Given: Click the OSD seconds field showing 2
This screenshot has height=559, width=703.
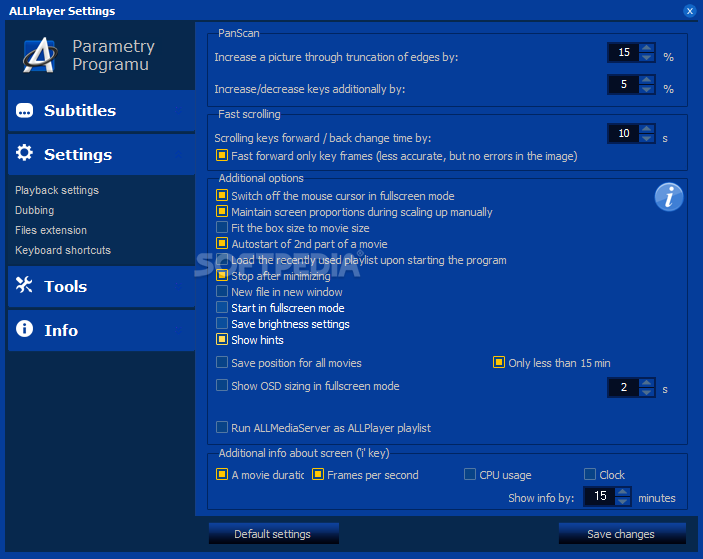Looking at the screenshot, I should [x=623, y=387].
